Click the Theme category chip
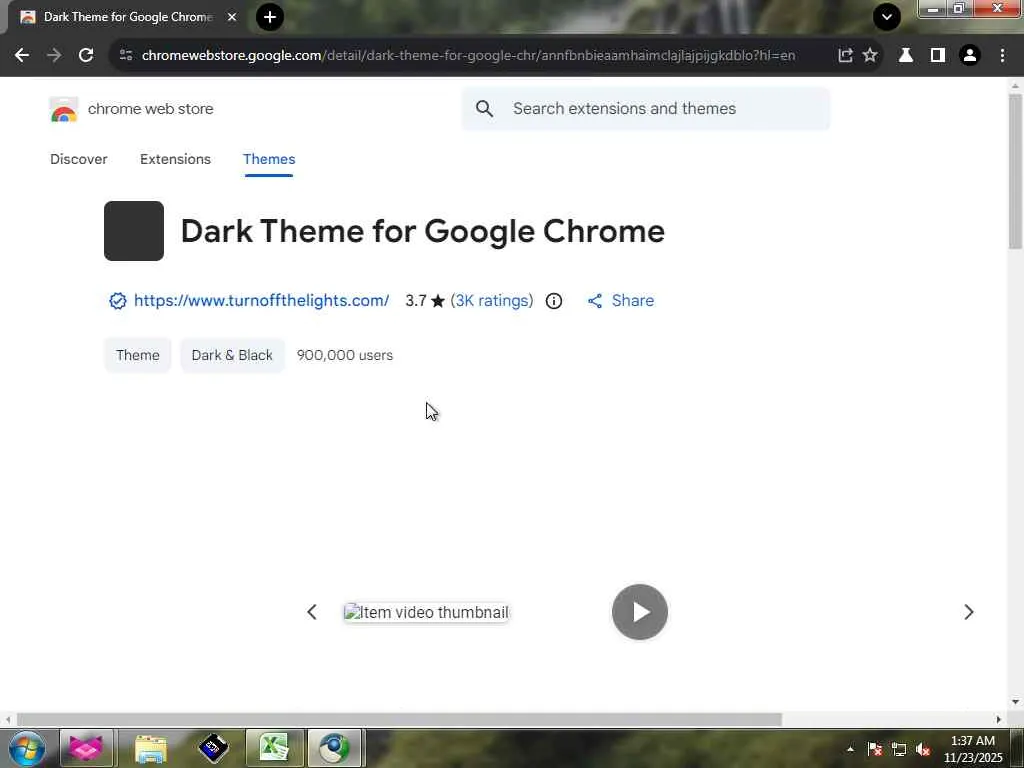Screen dimensions: 1024x768 pyautogui.click(x=138, y=355)
